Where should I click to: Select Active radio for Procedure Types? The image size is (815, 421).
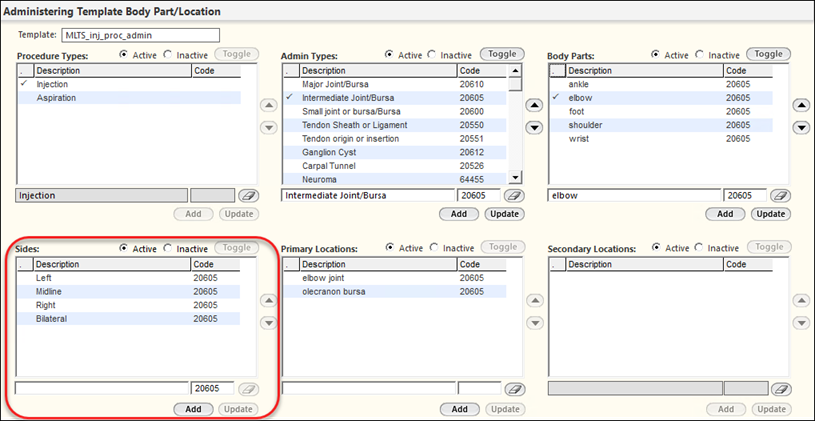click(123, 55)
